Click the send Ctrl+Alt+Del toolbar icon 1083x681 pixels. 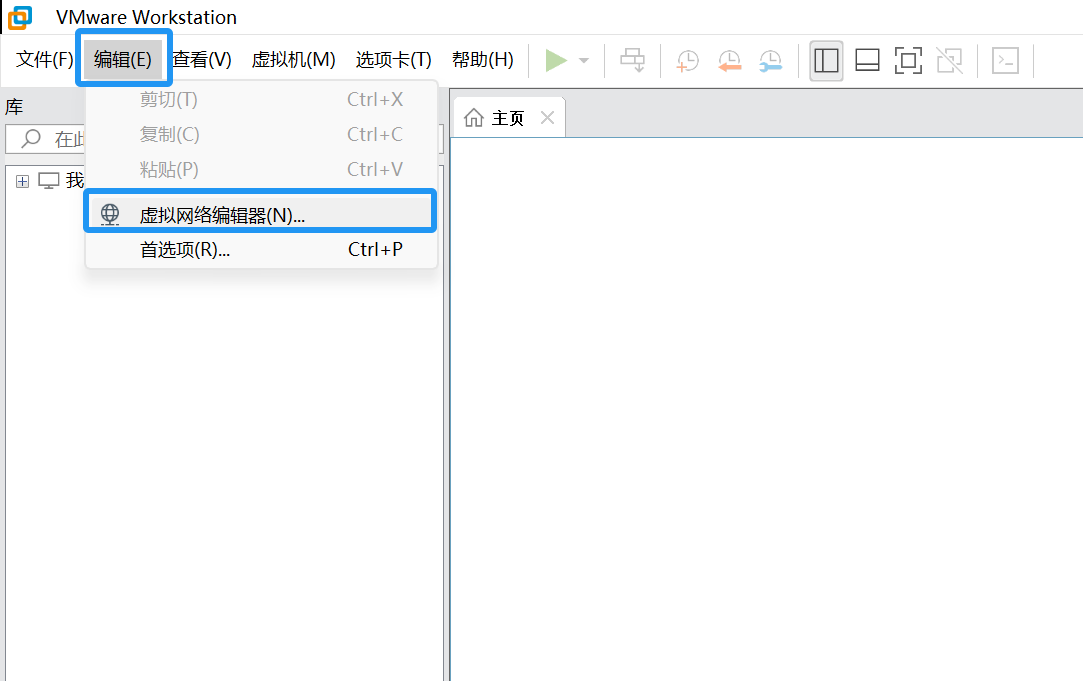click(x=632, y=61)
